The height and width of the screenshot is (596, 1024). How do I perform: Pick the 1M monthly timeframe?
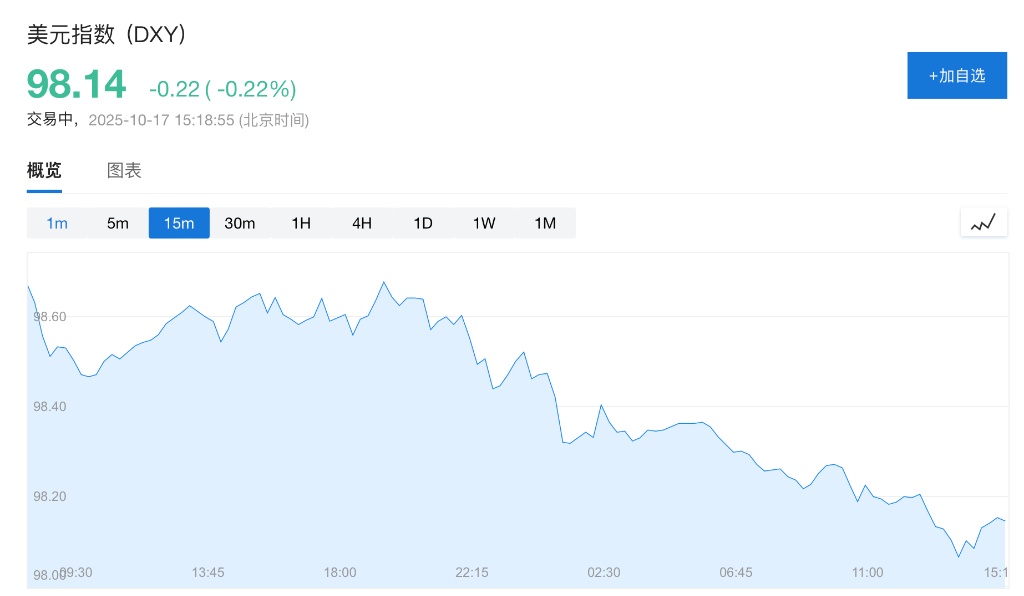[545, 223]
